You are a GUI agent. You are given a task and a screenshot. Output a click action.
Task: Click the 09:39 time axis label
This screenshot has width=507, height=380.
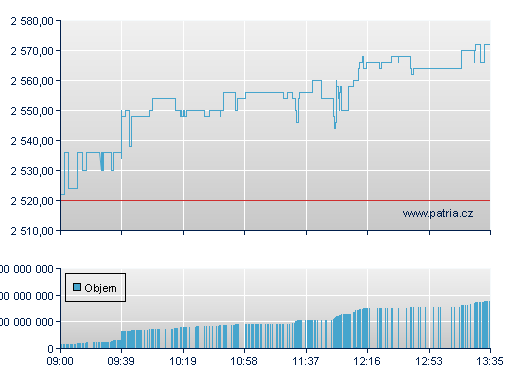(x=121, y=361)
